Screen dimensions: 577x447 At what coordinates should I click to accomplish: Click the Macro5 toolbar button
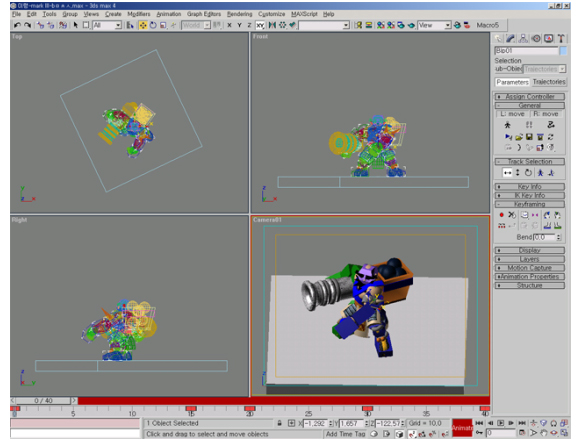point(488,25)
